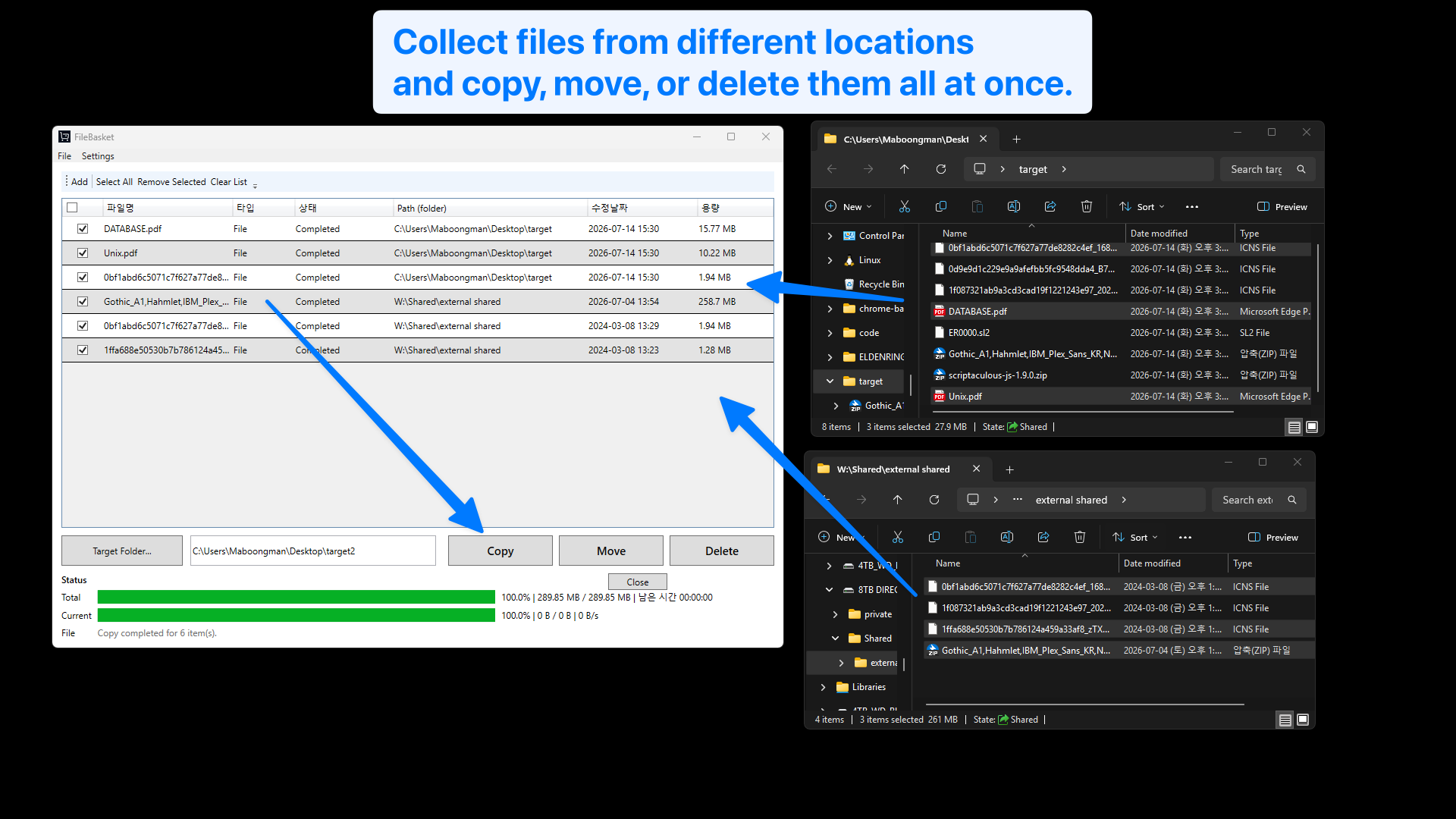Switch target window to details view icon
The height and width of the screenshot is (819, 1456).
pos(1294,427)
